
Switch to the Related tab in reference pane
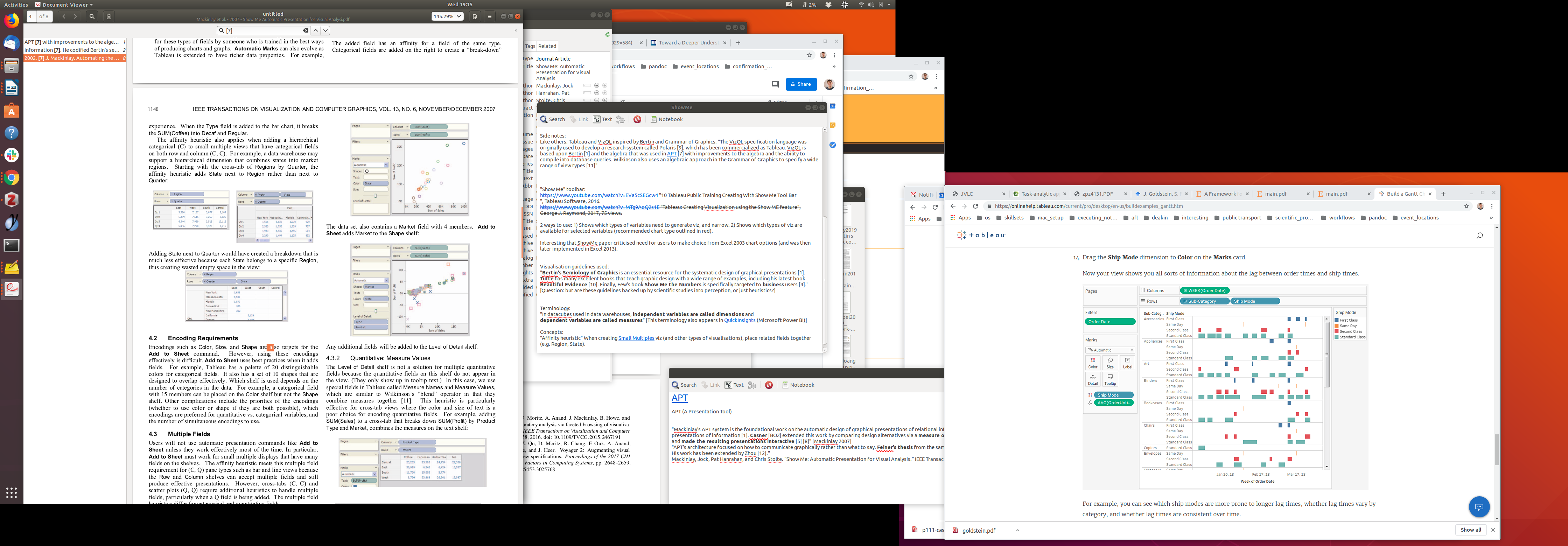pos(547,46)
